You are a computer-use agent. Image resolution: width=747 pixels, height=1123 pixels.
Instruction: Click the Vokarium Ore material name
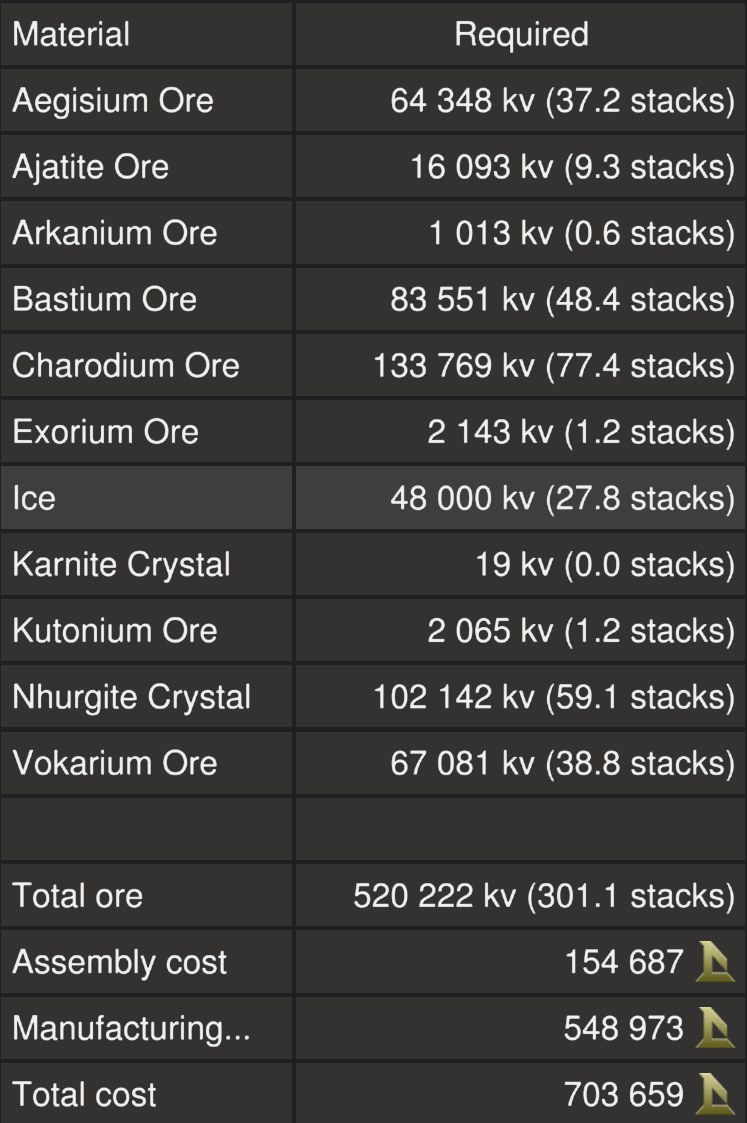(x=114, y=763)
